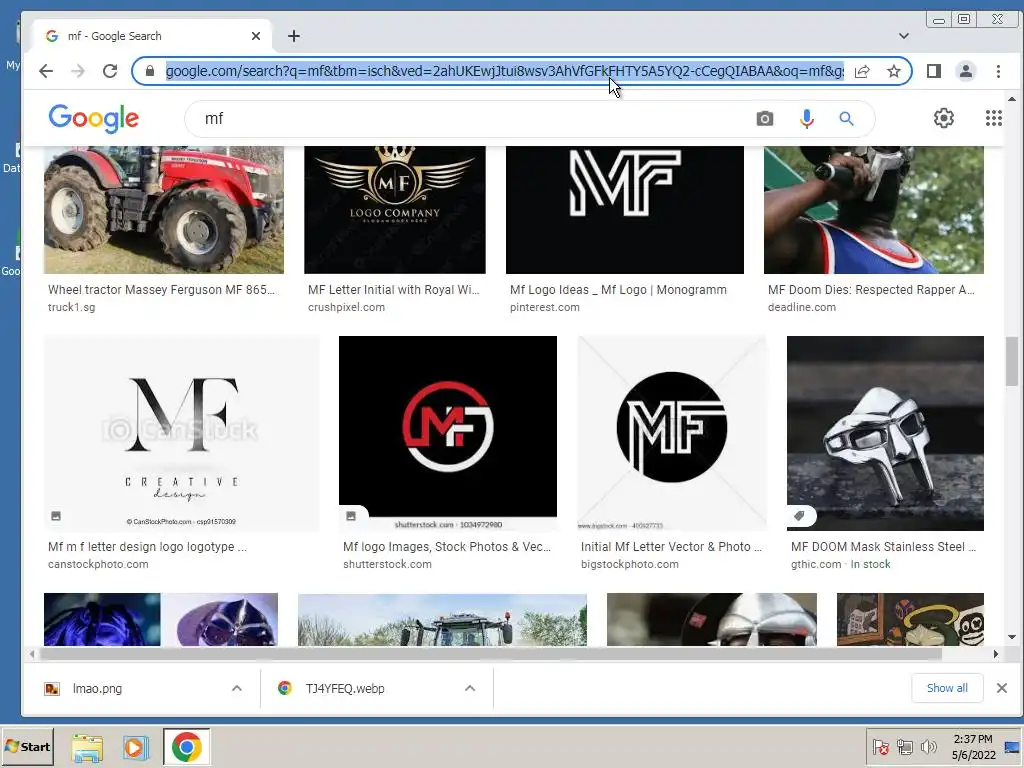Close the downloads bar
This screenshot has width=1024, height=768.
pos(1002,688)
